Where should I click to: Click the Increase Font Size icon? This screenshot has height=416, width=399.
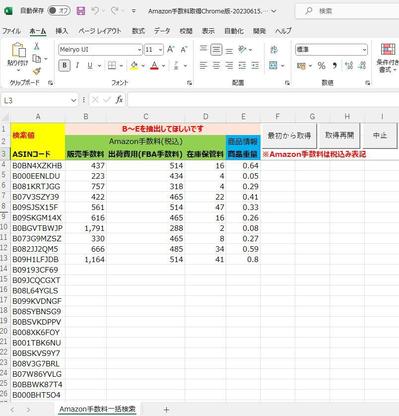171,50
